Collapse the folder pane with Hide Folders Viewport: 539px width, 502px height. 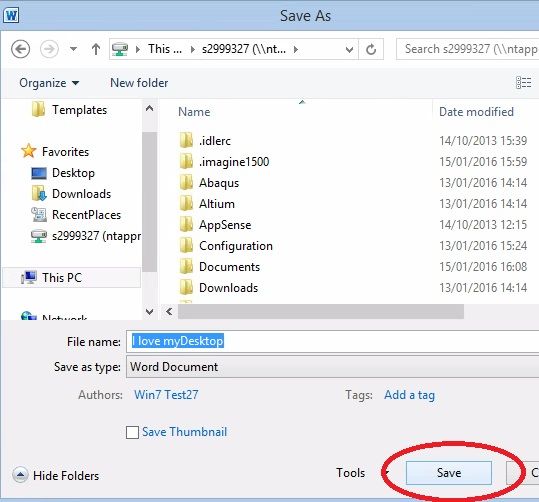pos(56,476)
